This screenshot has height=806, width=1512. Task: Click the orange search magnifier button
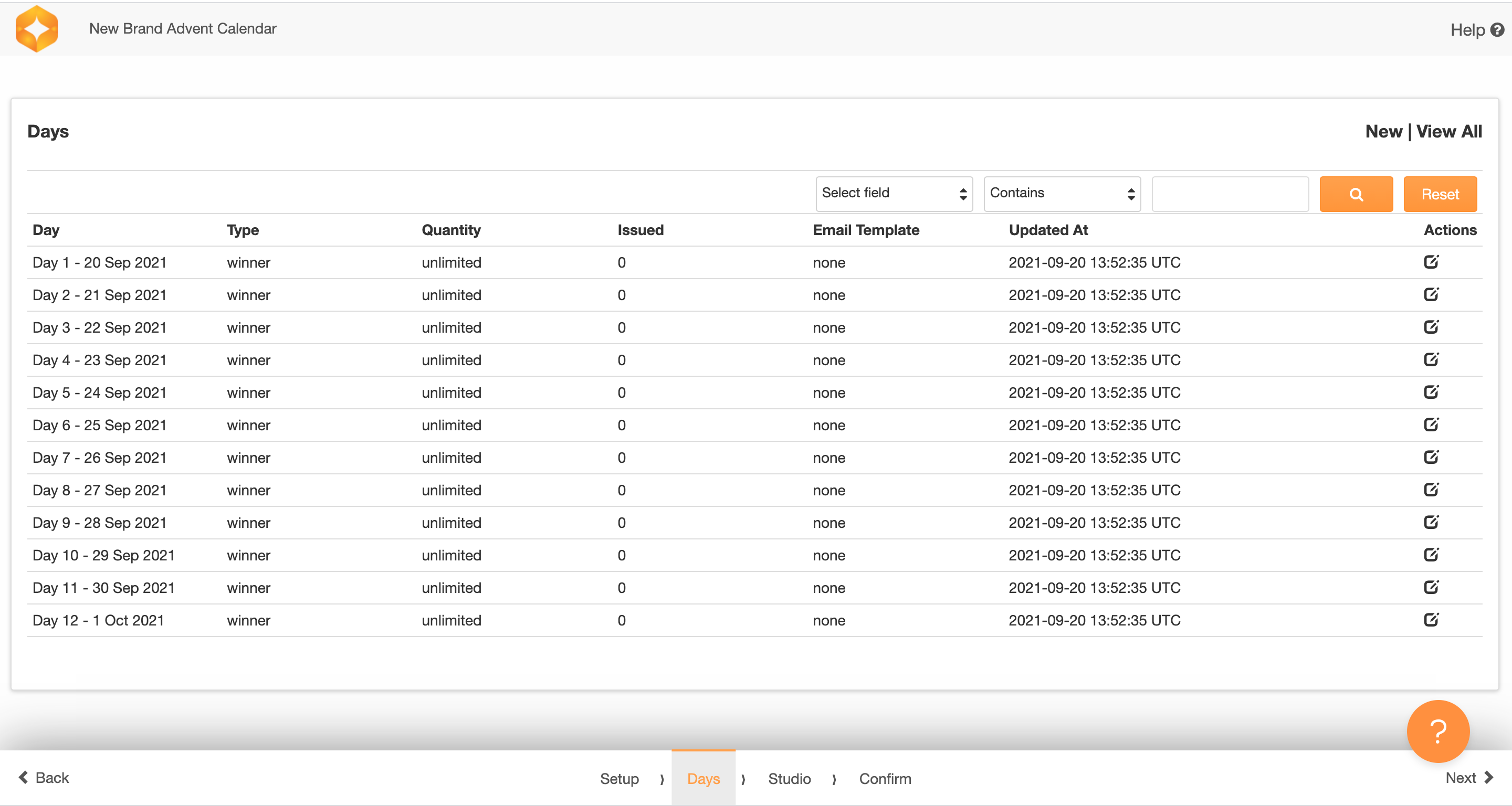pos(1355,194)
